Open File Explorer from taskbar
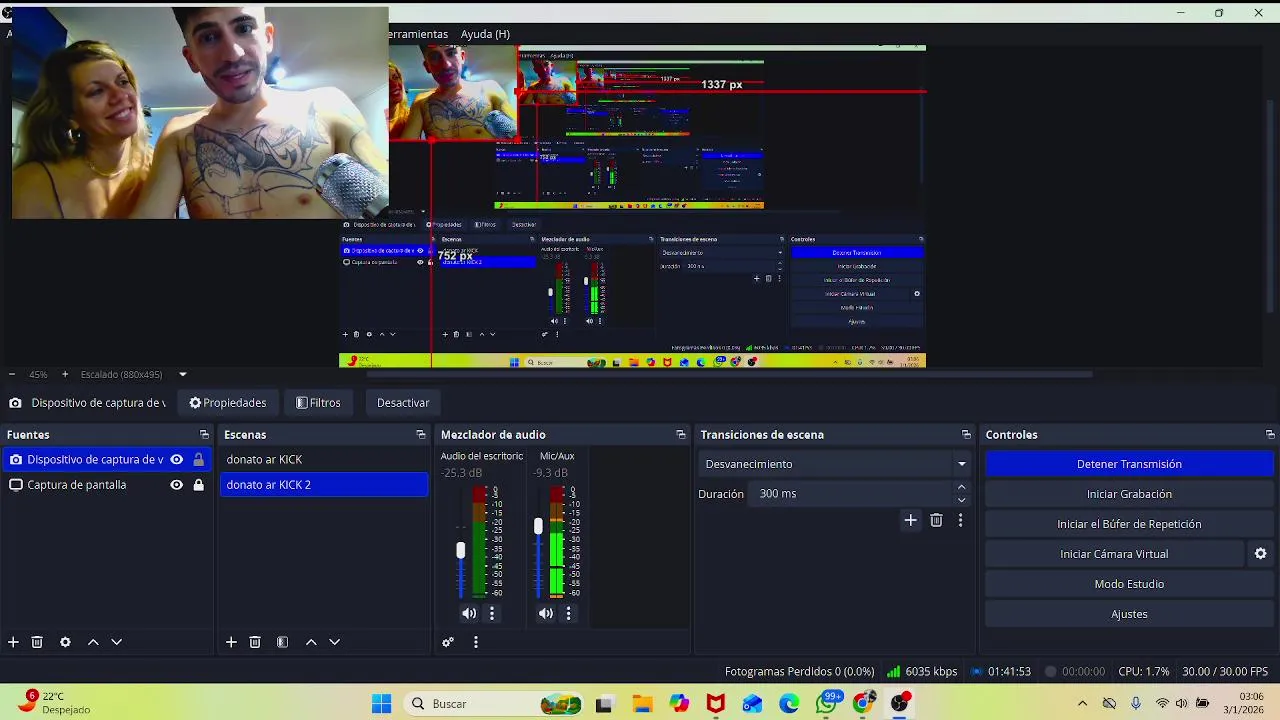Image resolution: width=1280 pixels, height=720 pixels. point(642,704)
